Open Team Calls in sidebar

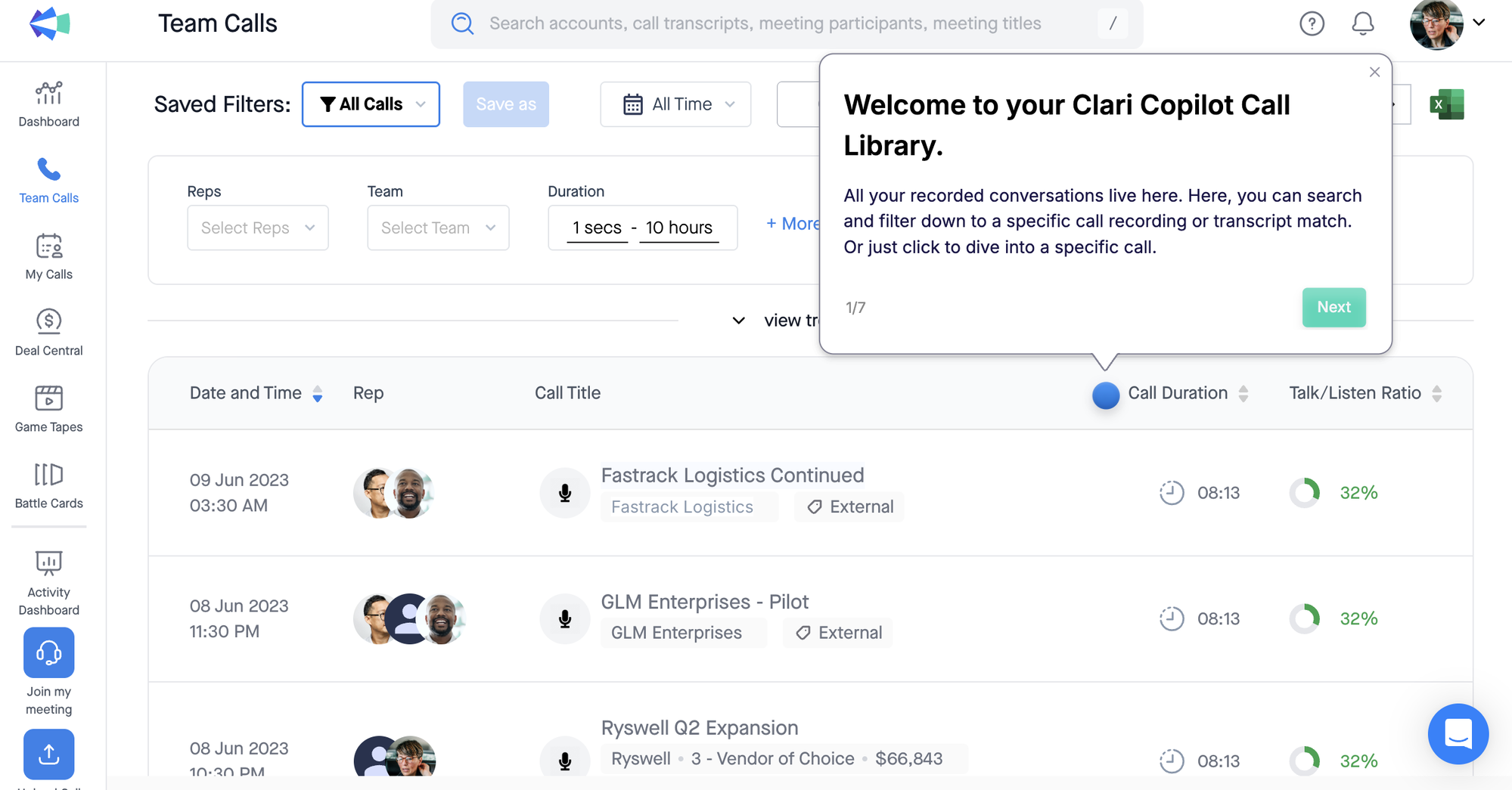(48, 181)
